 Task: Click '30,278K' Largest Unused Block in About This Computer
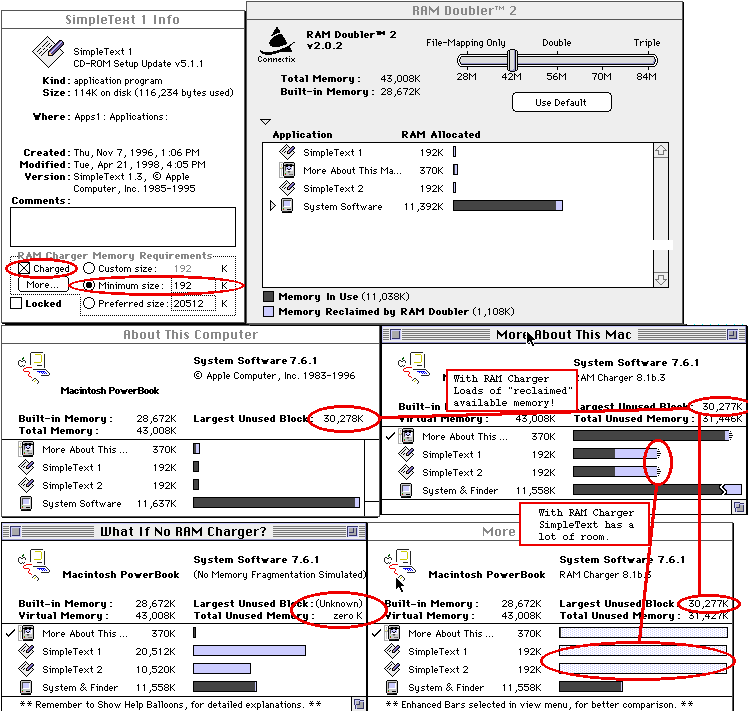pyautogui.click(x=343, y=418)
